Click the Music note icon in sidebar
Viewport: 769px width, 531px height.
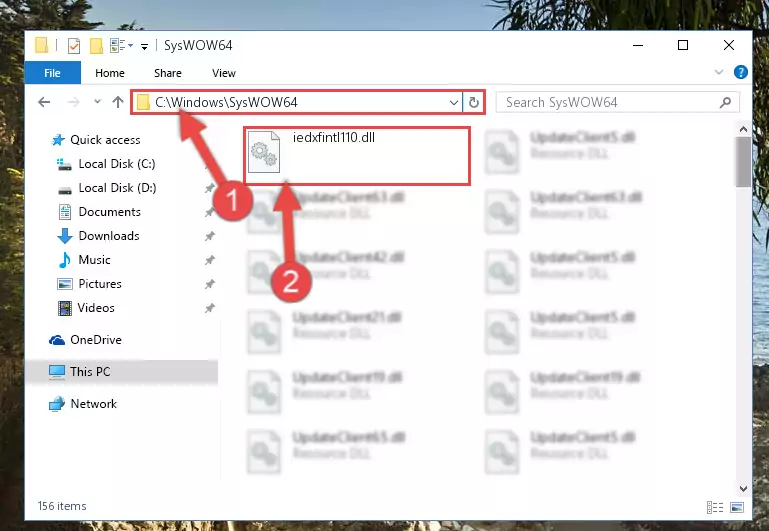pos(65,260)
